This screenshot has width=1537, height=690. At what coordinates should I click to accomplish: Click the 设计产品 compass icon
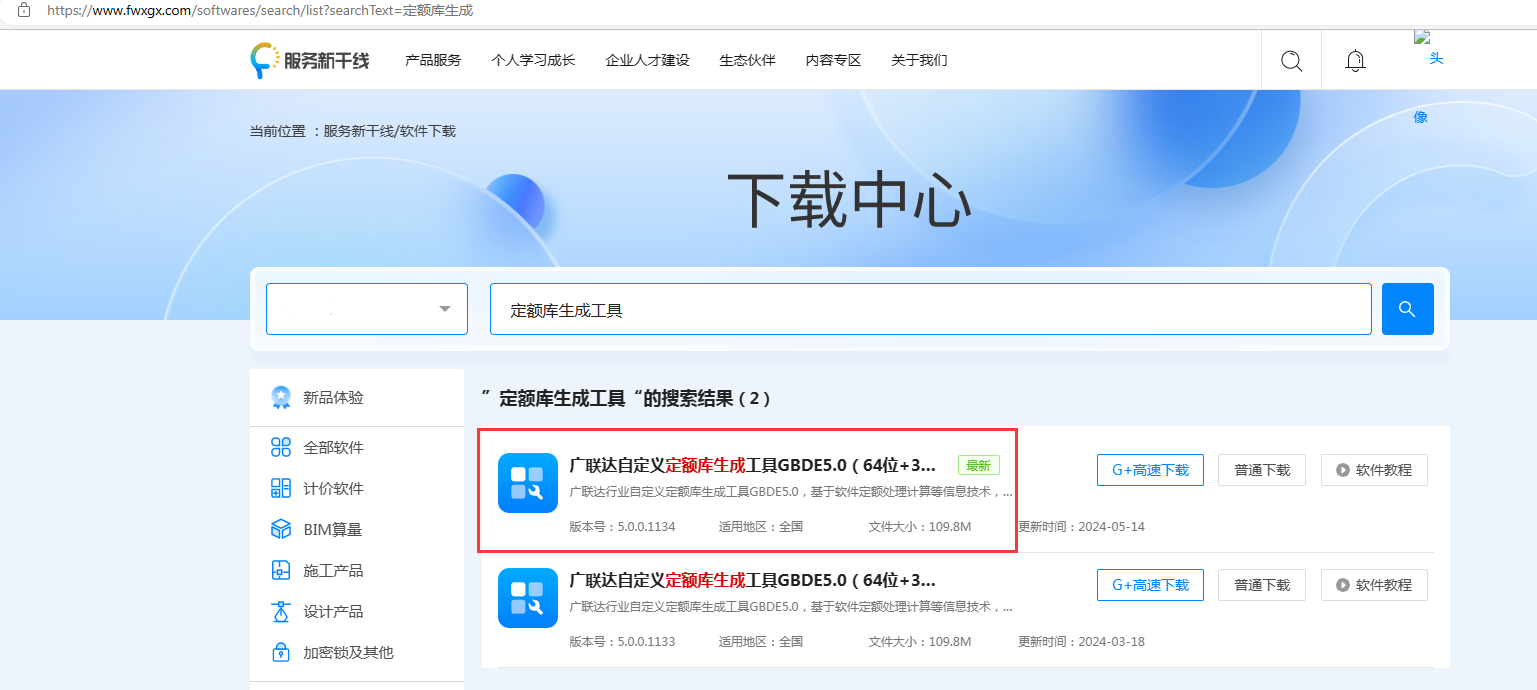pos(281,611)
